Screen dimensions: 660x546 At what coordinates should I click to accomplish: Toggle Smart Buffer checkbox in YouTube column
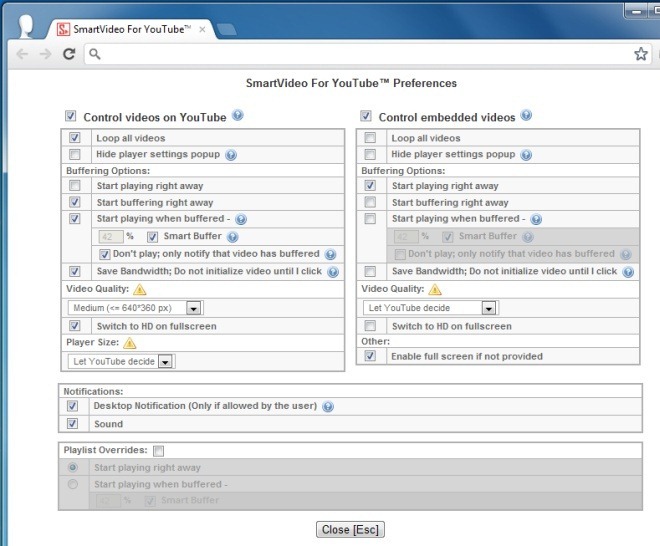click(152, 237)
